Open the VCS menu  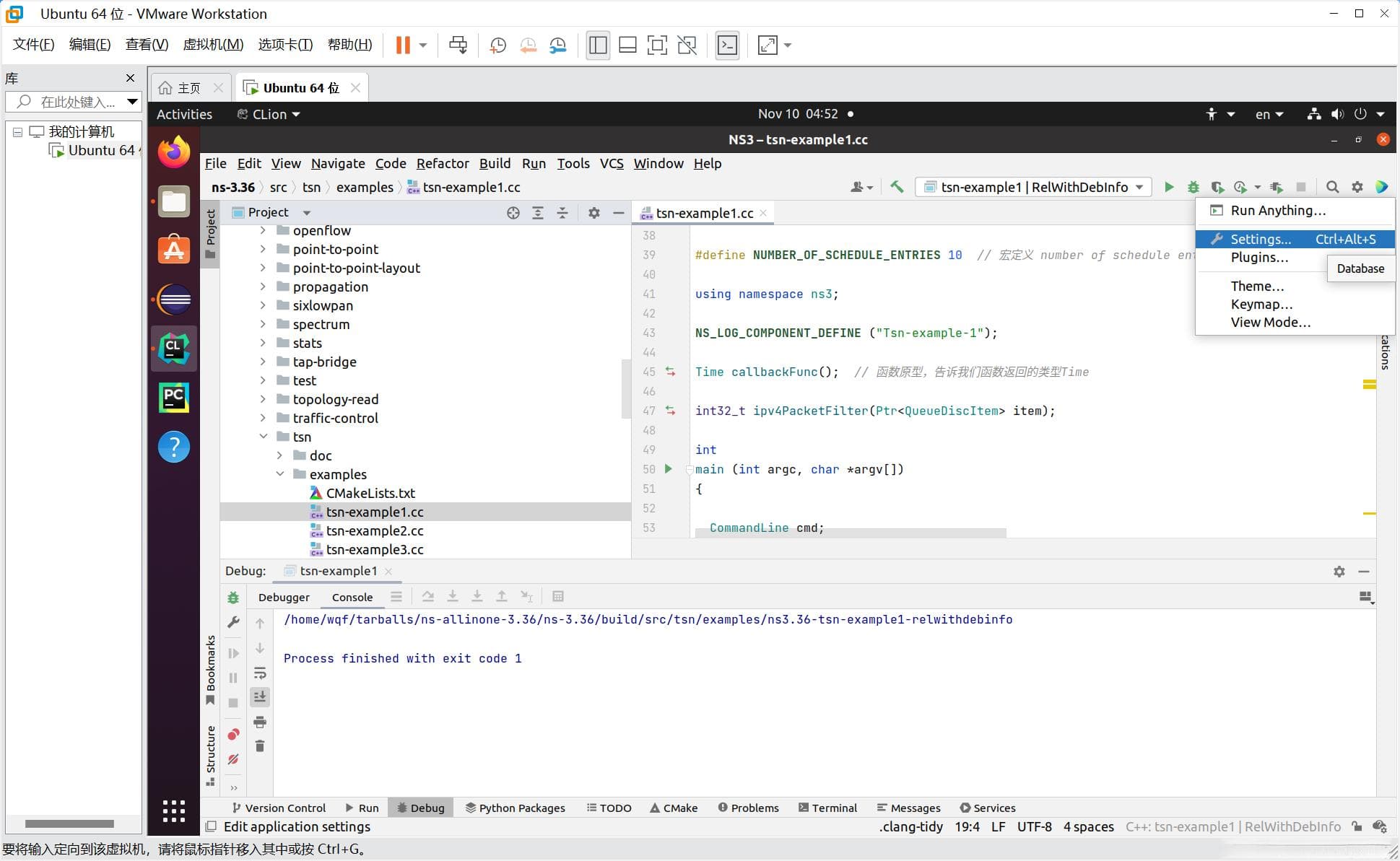pyautogui.click(x=612, y=163)
